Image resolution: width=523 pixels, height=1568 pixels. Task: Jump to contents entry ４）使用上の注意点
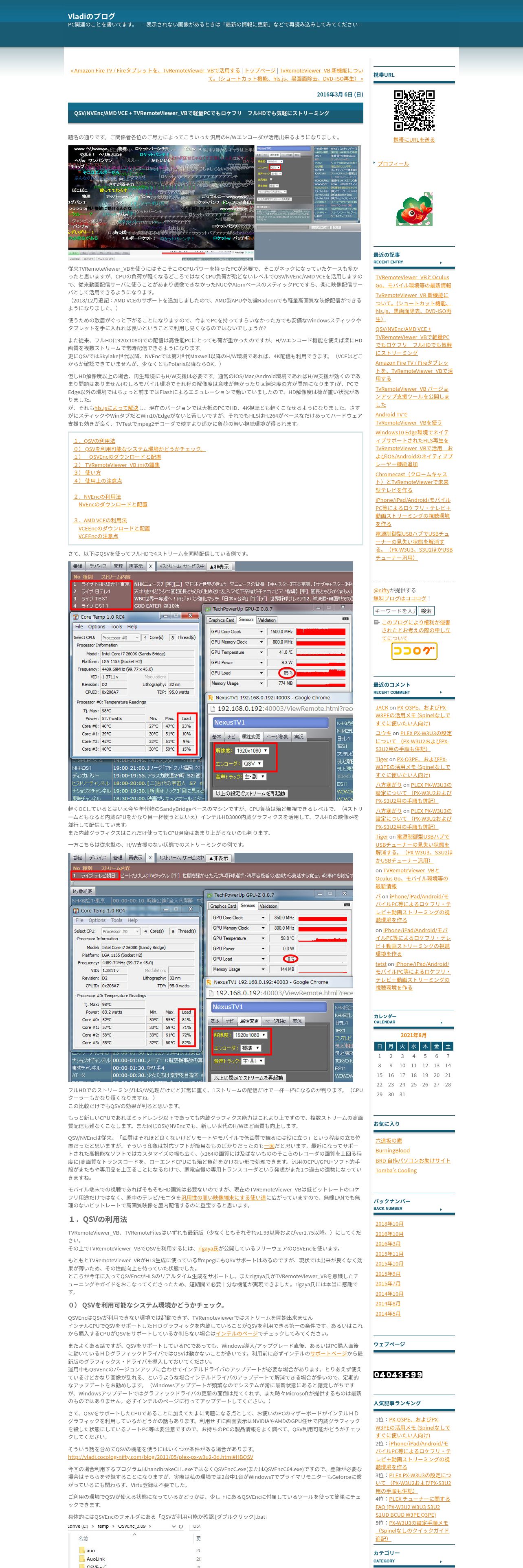(98, 480)
